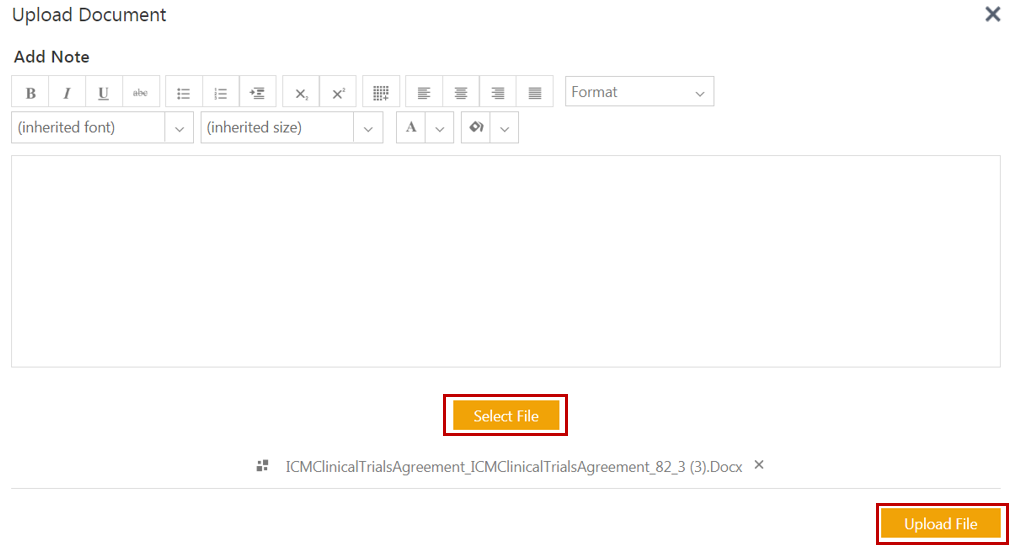The image size is (1023, 555).
Task: Toggle italic text style
Action: click(x=67, y=93)
